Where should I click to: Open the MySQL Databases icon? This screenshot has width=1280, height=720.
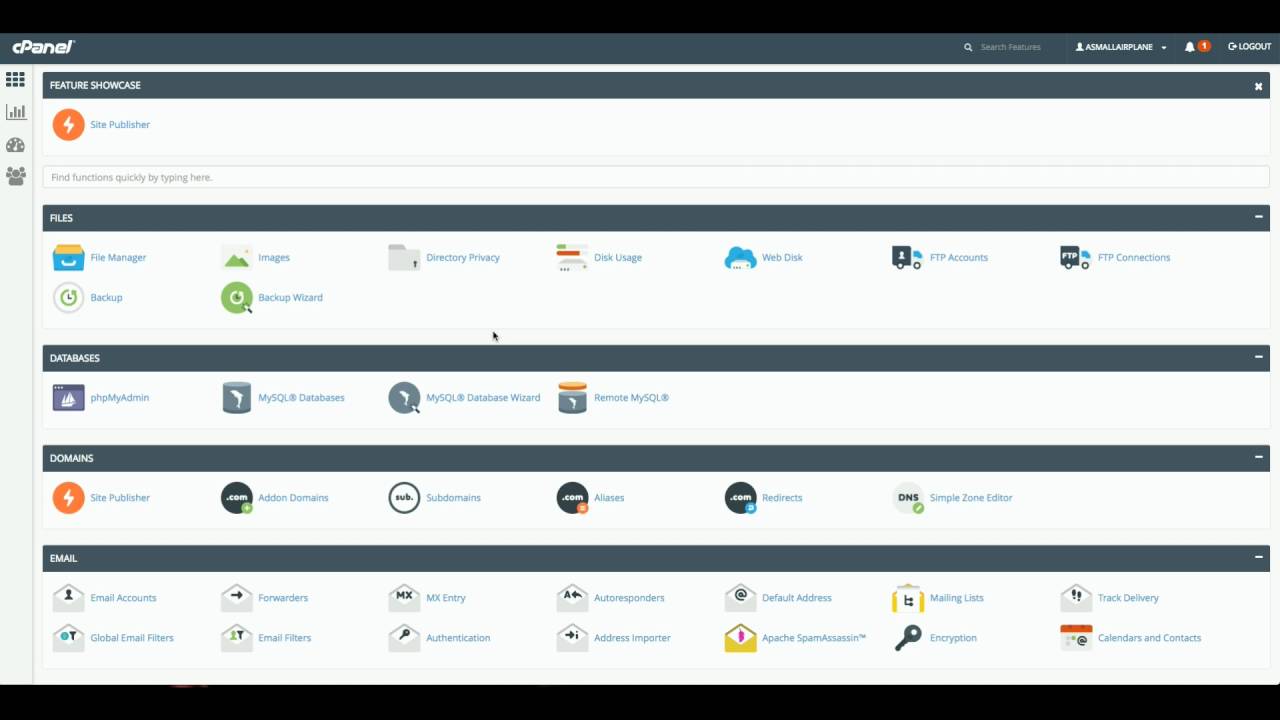236,397
